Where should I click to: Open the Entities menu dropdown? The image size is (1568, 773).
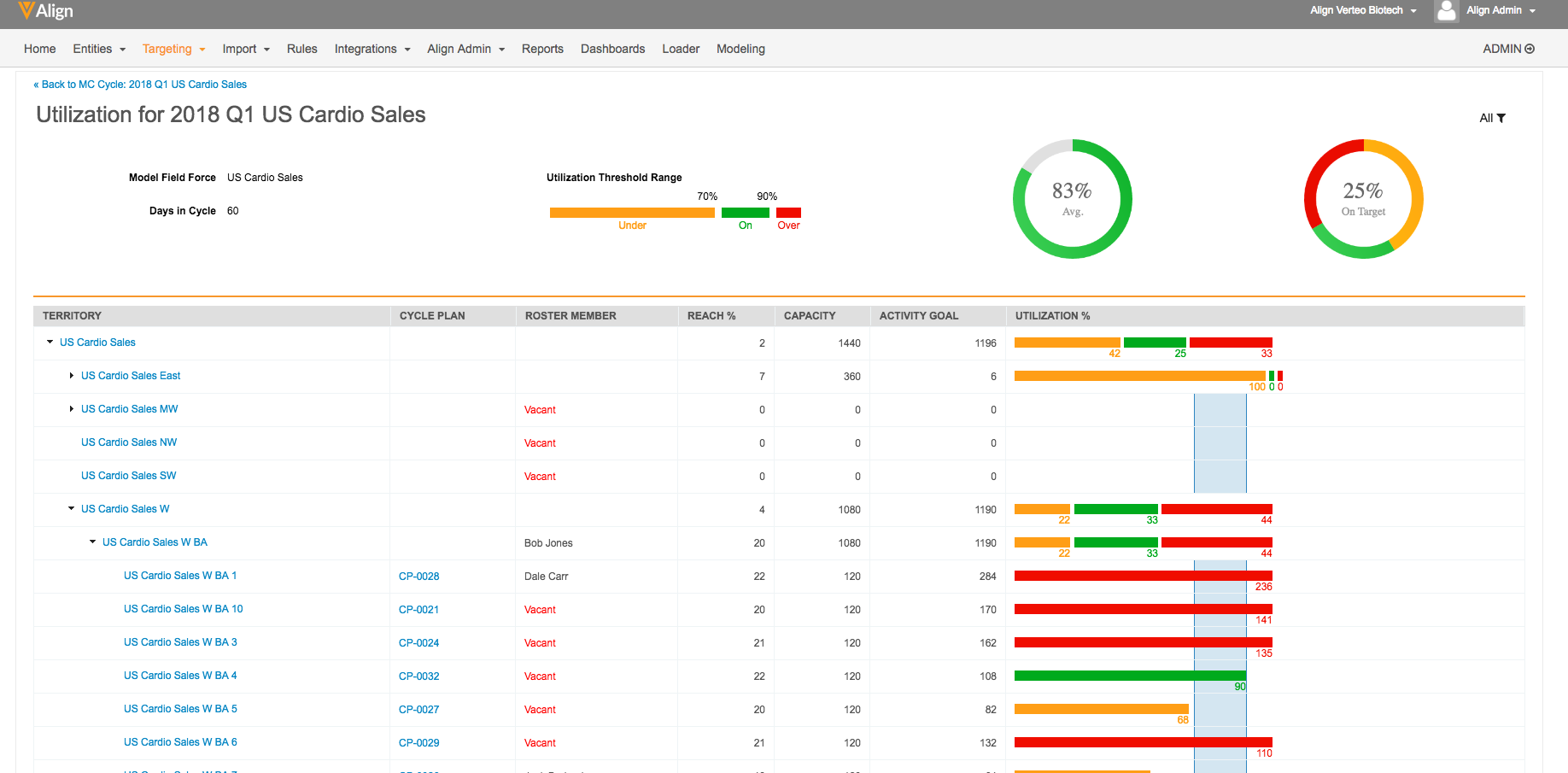pyautogui.click(x=99, y=50)
